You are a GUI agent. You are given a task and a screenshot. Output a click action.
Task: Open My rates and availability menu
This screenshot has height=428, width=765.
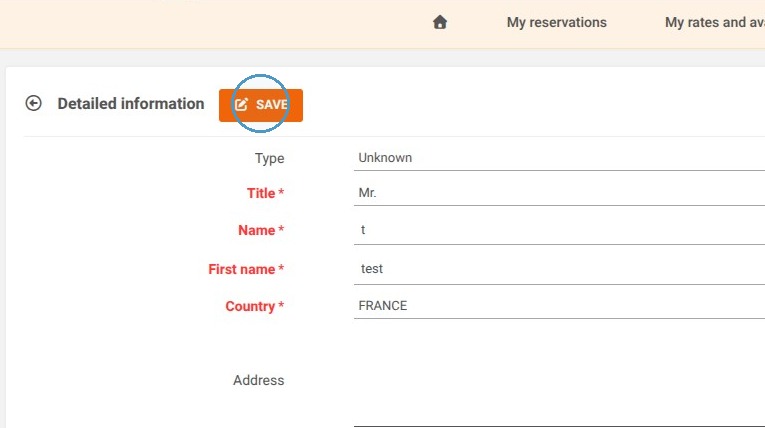tap(714, 22)
